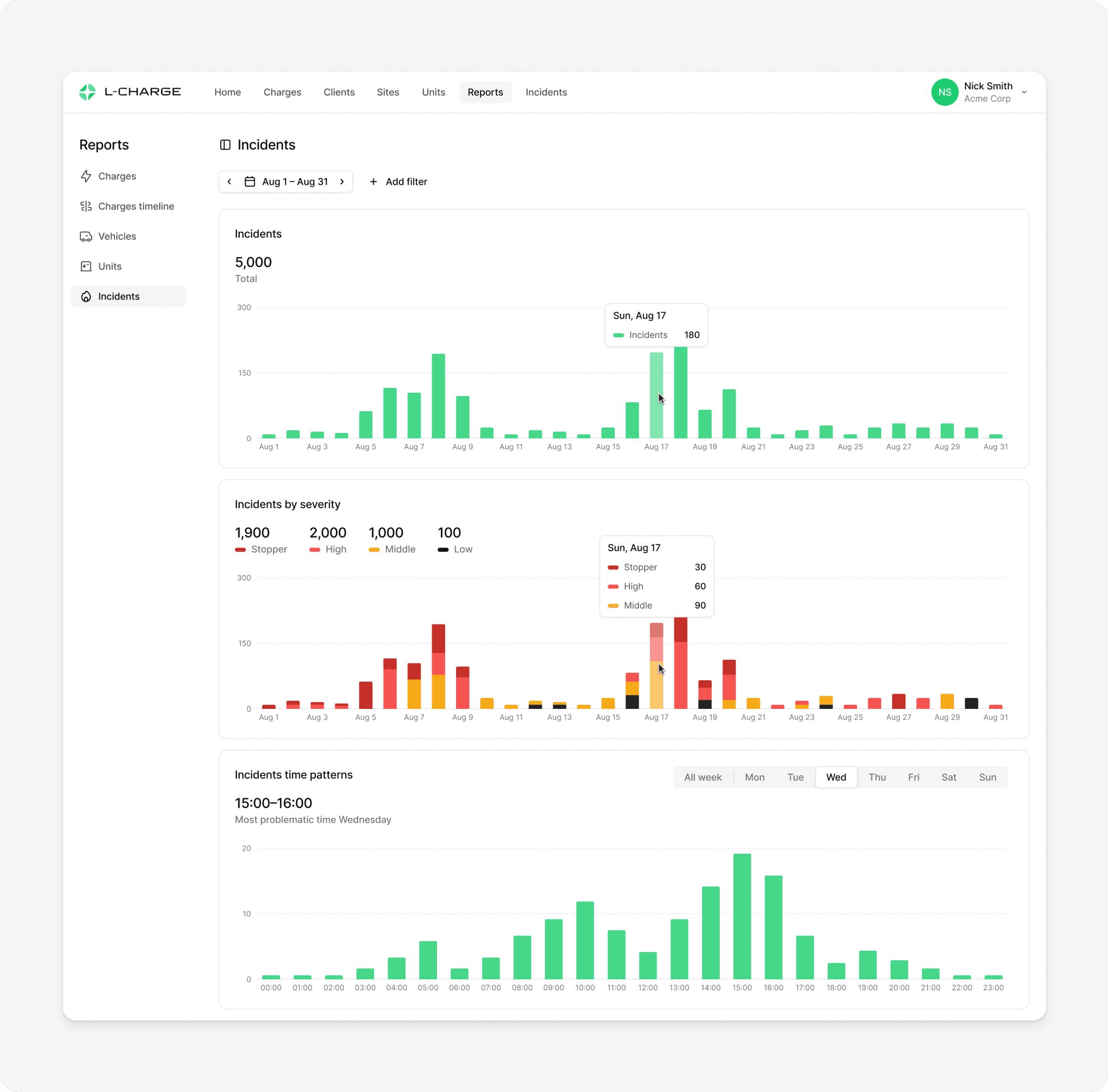Toggle the sidebar panel icon beside Incidents title

(225, 145)
